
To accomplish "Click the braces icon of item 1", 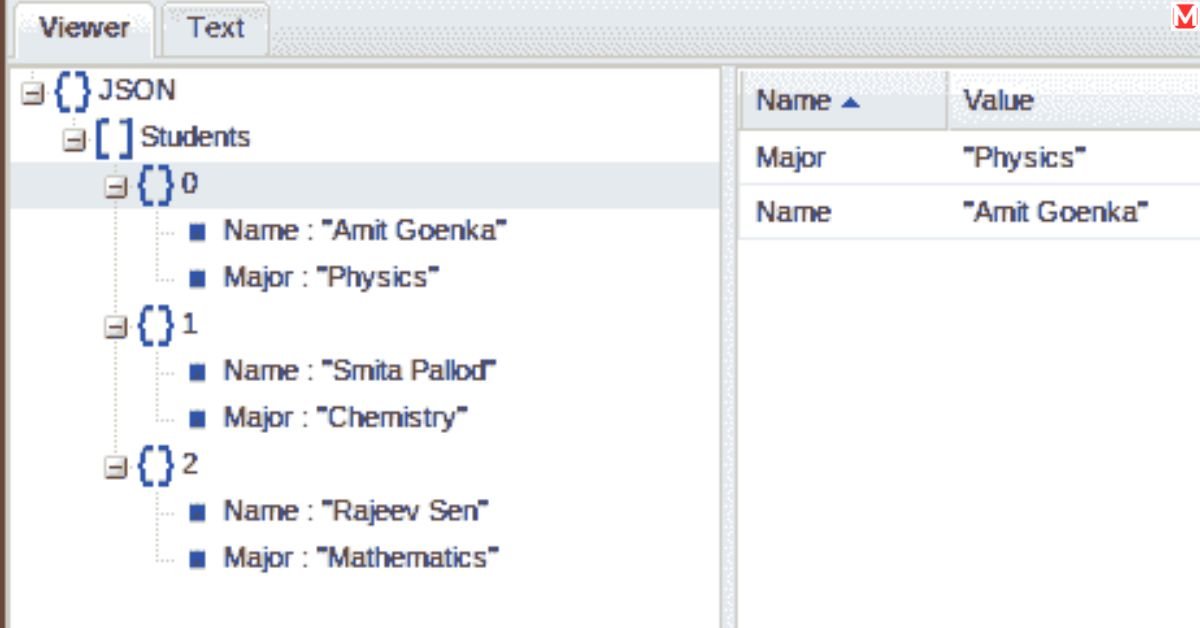I will pos(156,325).
